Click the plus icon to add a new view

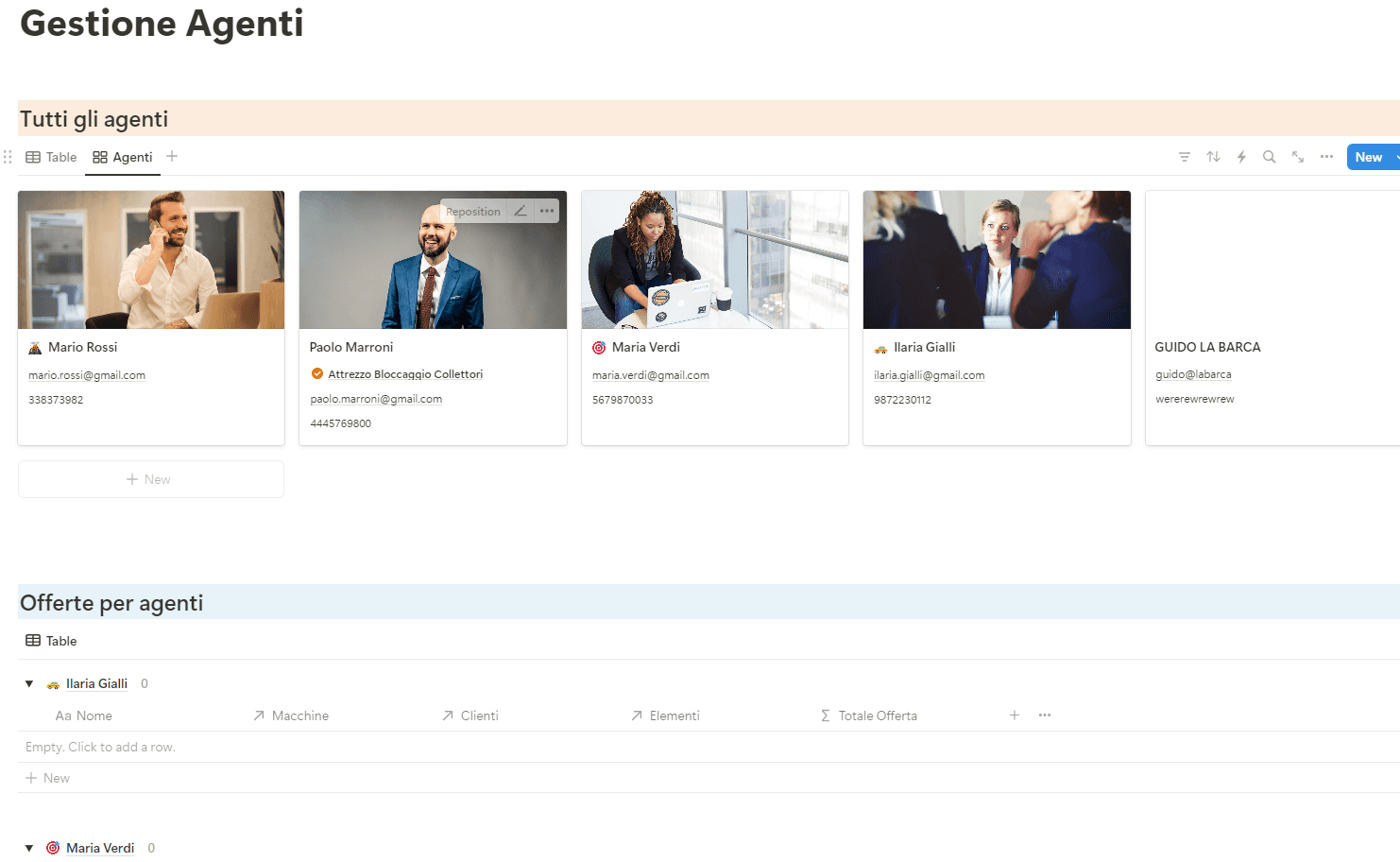click(x=171, y=157)
